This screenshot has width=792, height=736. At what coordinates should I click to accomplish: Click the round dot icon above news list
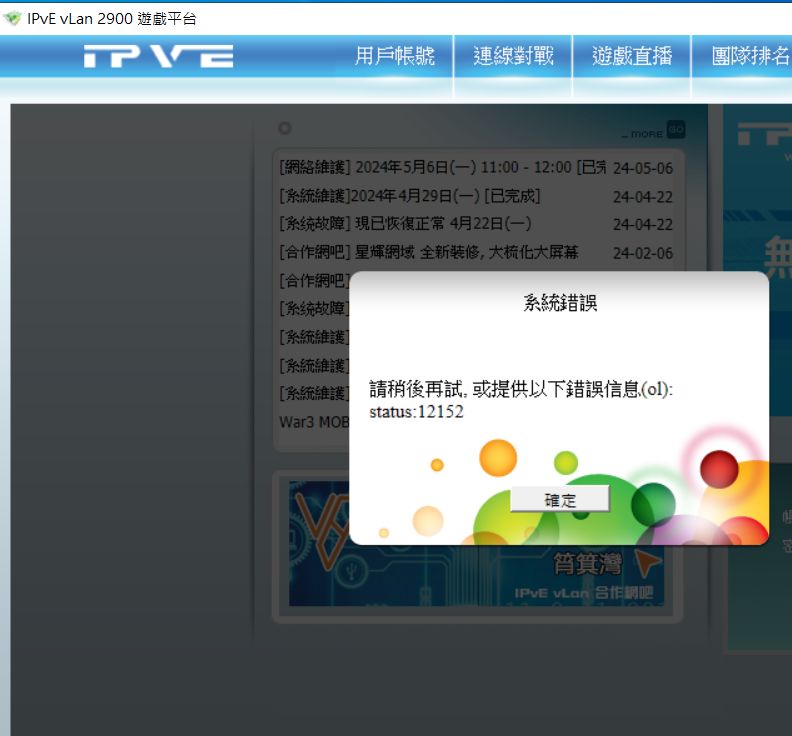click(x=285, y=128)
